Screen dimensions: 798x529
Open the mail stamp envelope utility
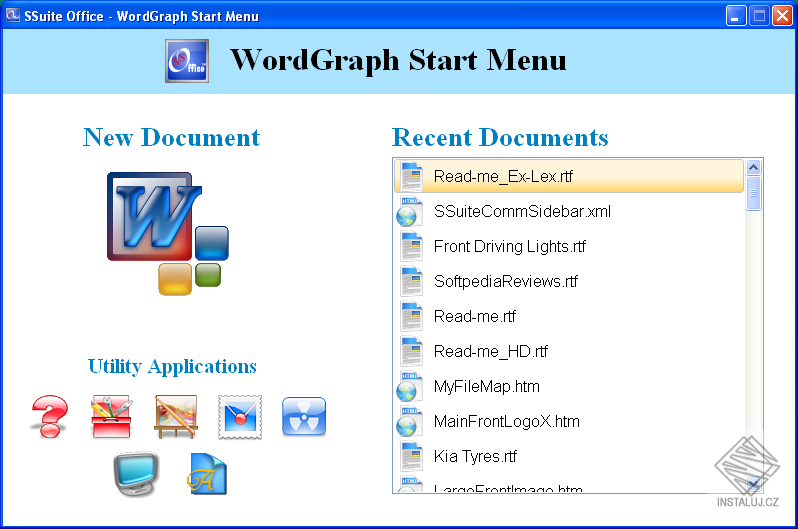(240, 417)
